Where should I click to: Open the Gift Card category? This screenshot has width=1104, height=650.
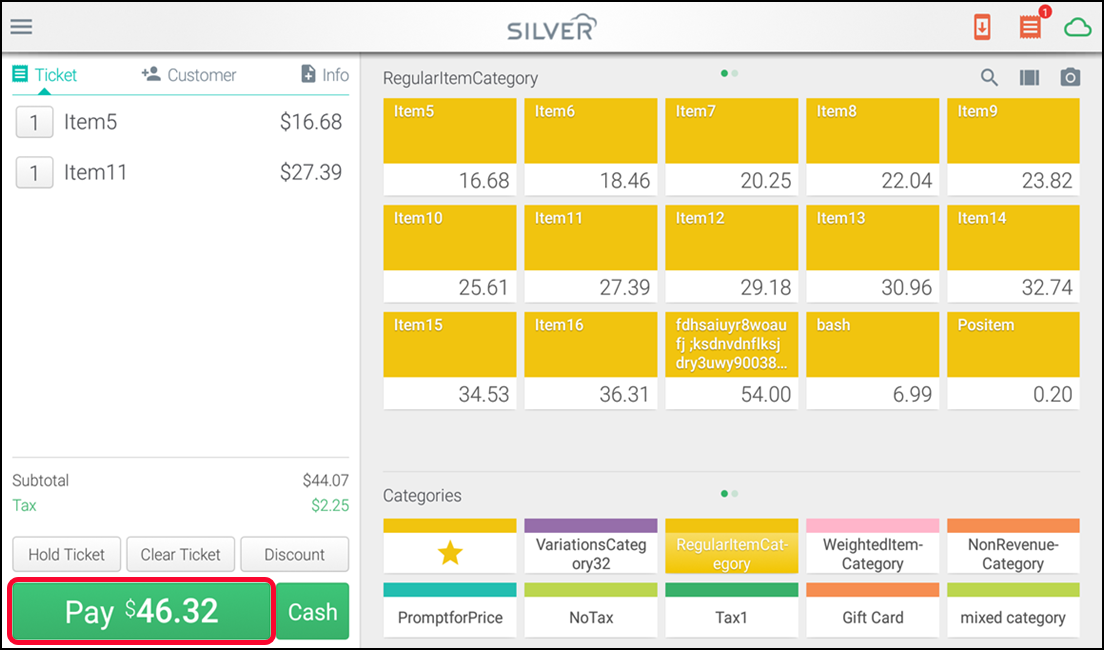[x=872, y=610]
